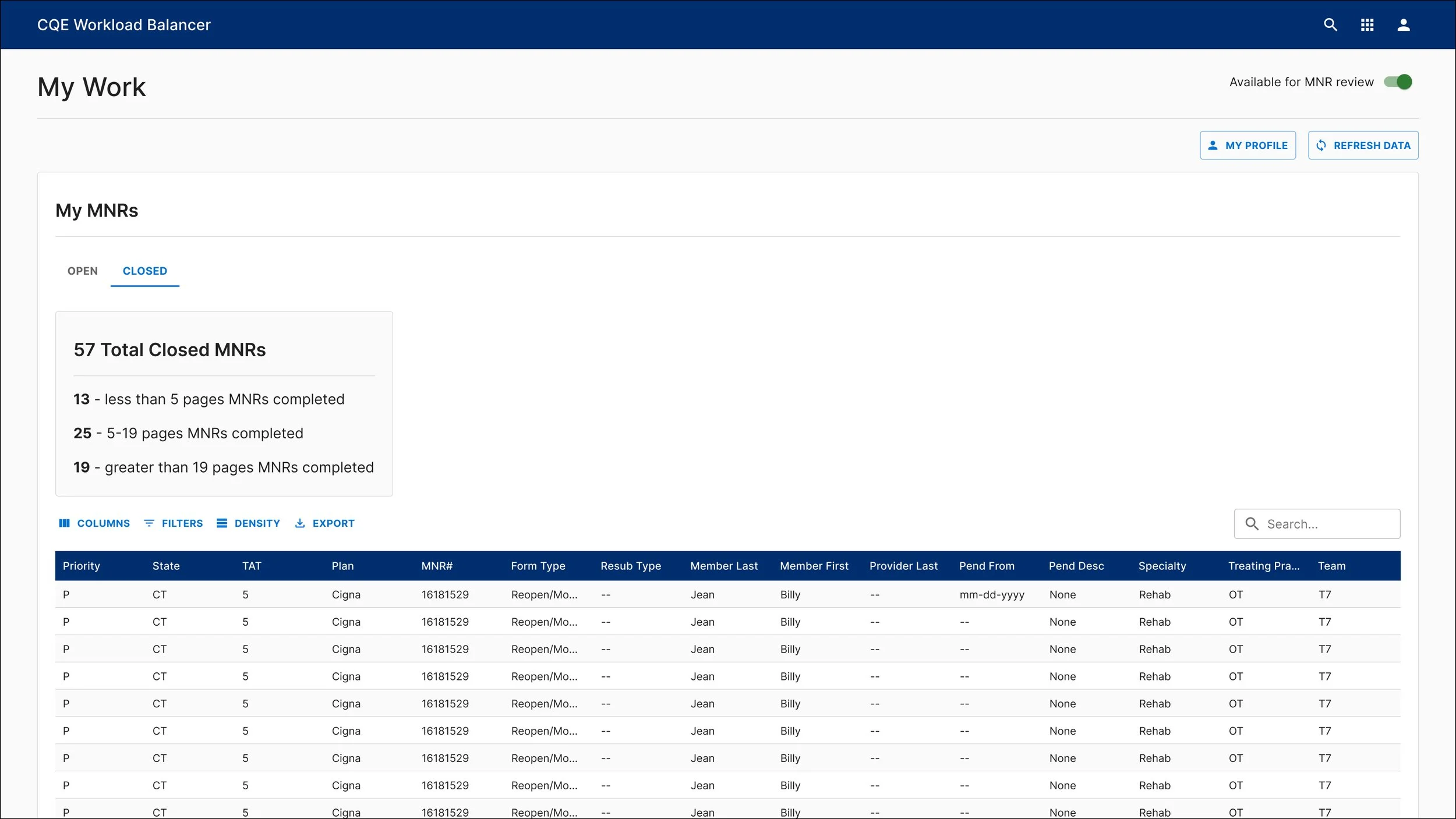The height and width of the screenshot is (819, 1456).
Task: Click the MNR# column header
Action: tap(437, 566)
